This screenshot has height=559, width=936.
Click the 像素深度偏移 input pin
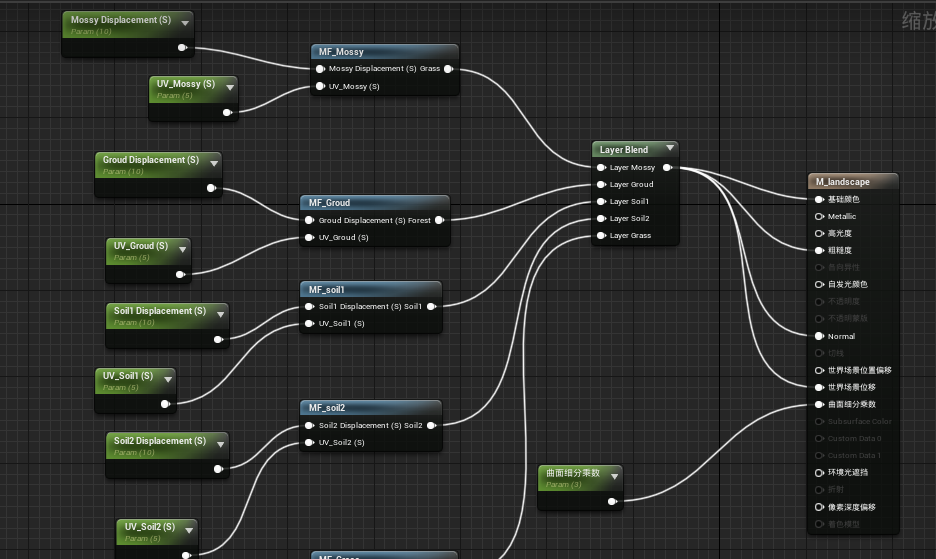point(820,507)
